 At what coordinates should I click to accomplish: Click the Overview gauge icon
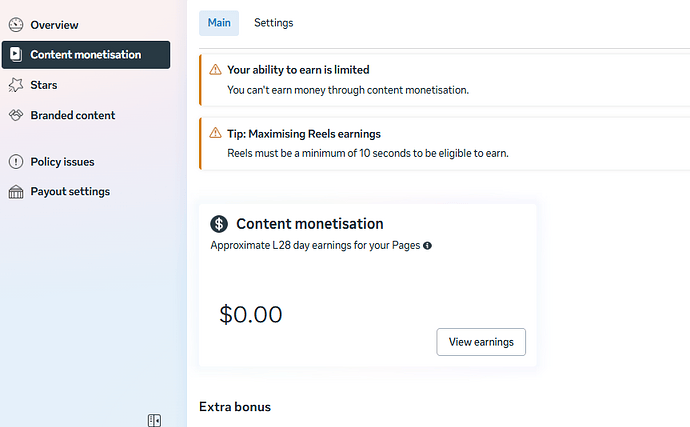click(x=15, y=24)
